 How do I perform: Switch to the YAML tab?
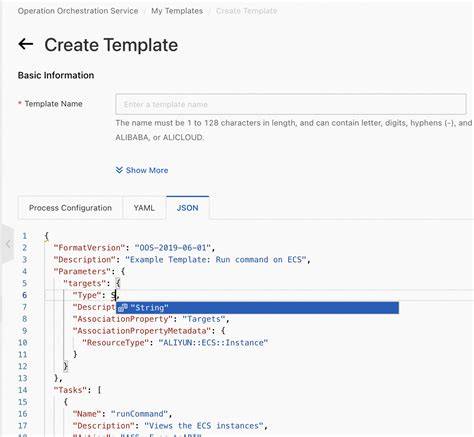pos(144,208)
